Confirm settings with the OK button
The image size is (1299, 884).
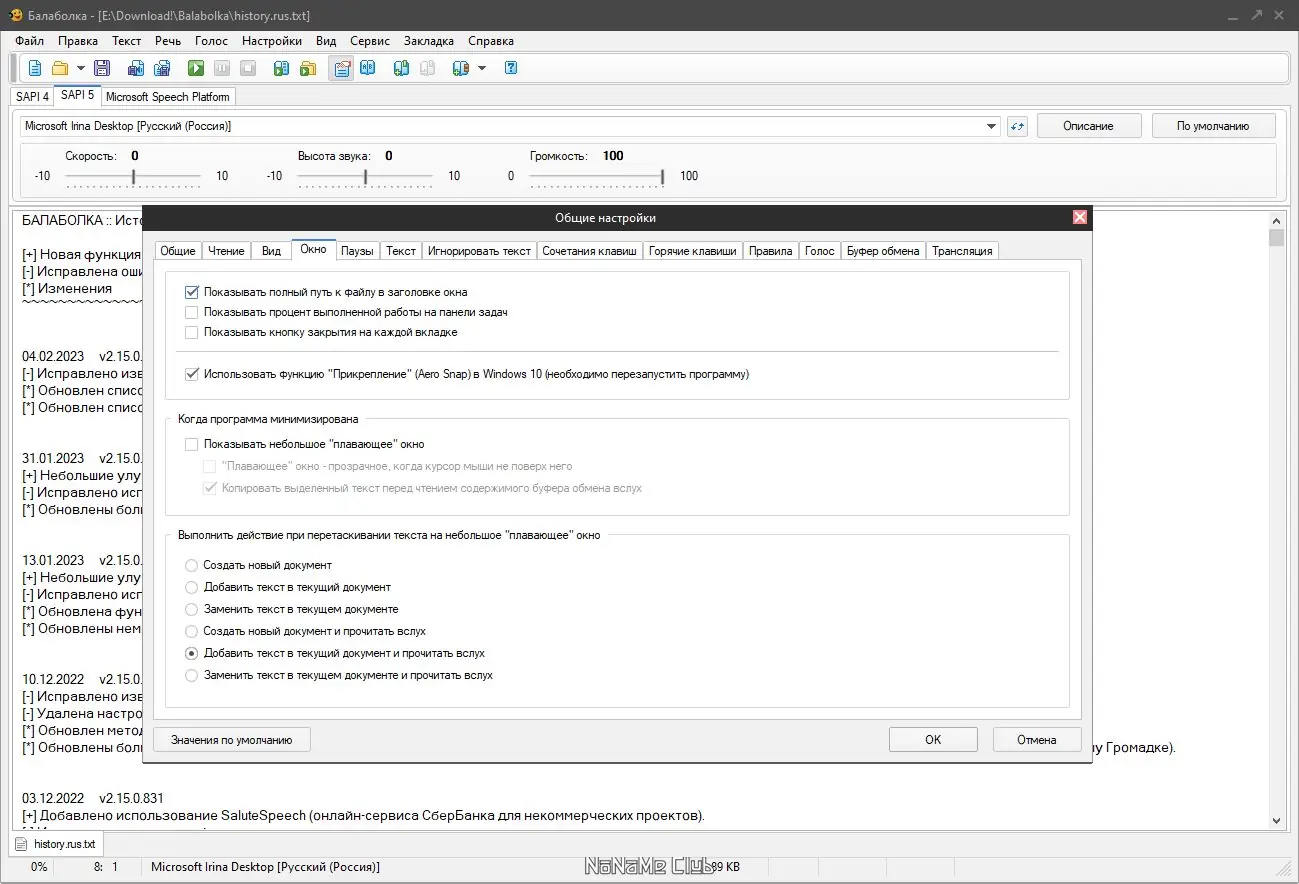pos(933,740)
